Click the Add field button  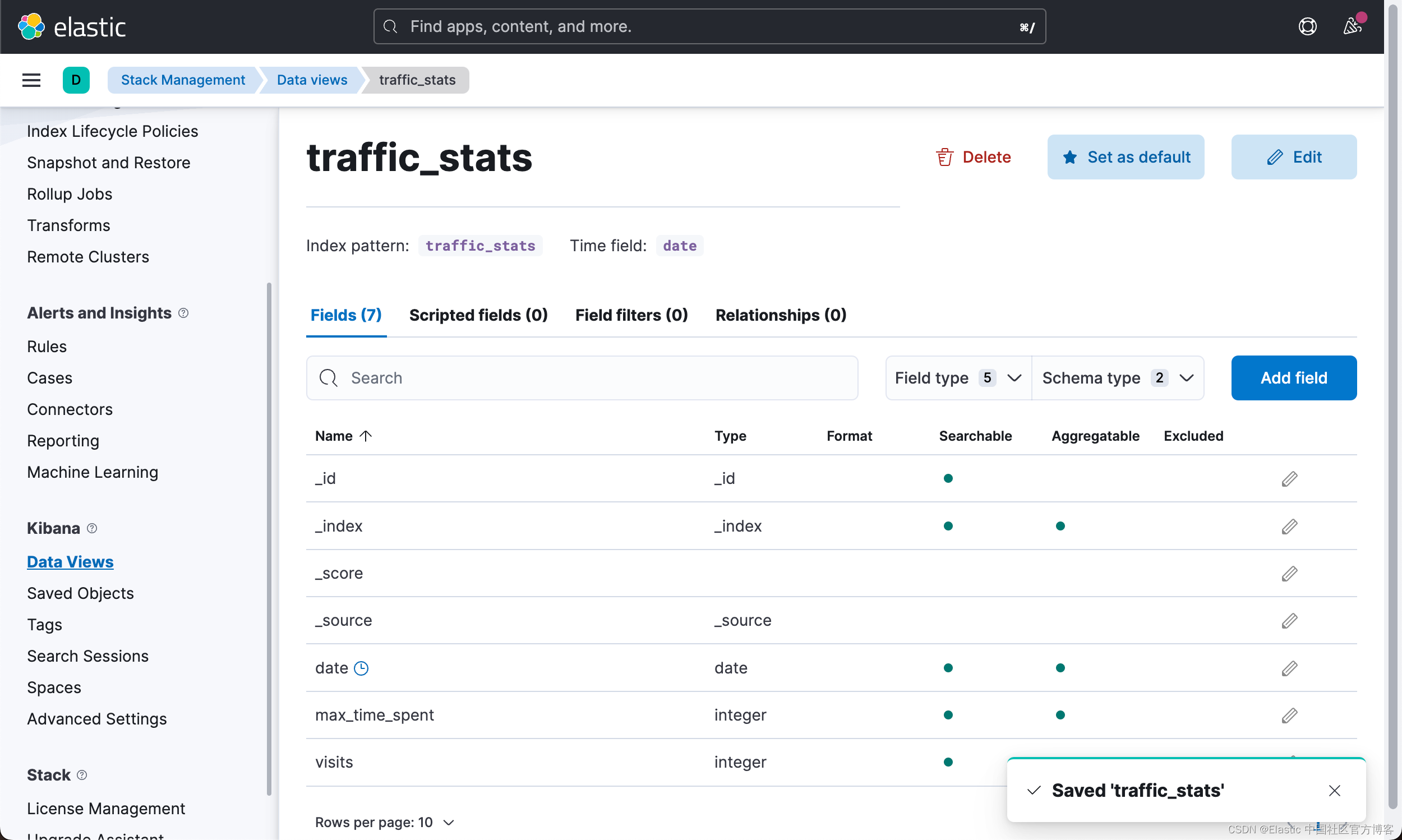1293,377
